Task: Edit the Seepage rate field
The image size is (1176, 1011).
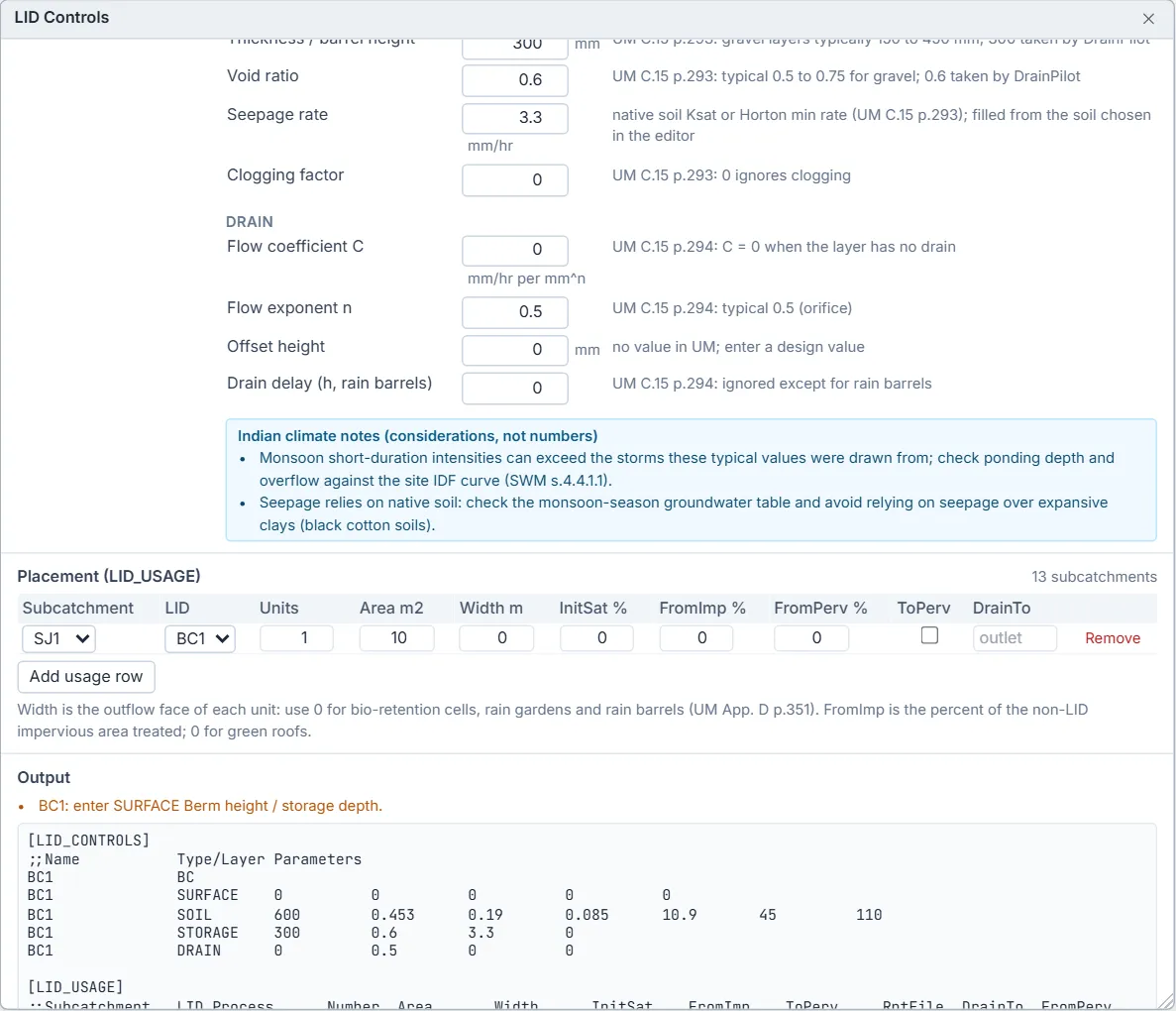Action: (514, 118)
